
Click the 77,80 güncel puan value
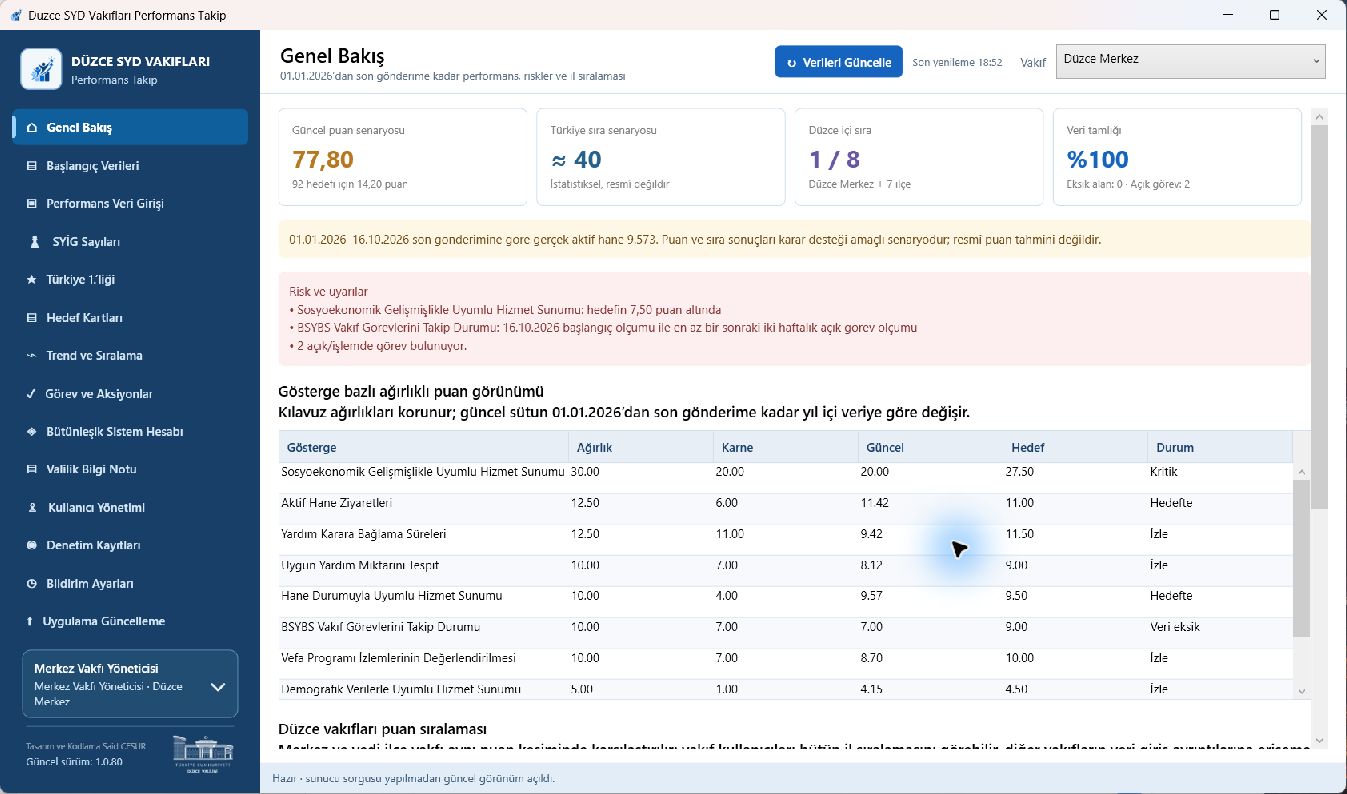tap(323, 159)
